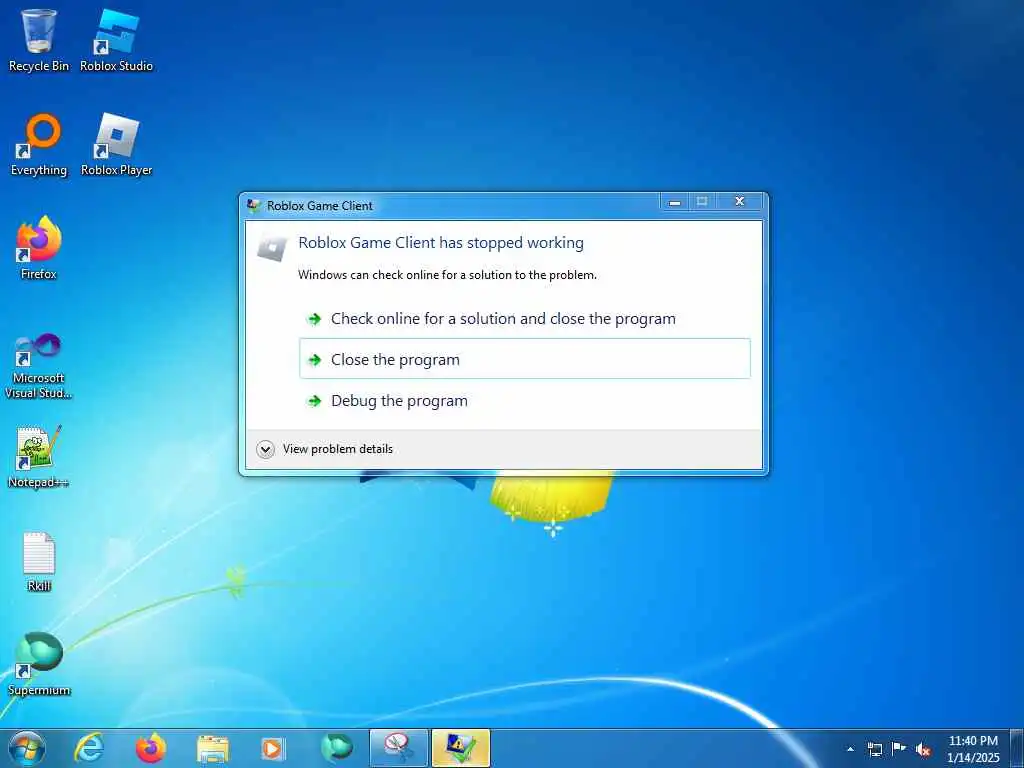
Task: Expand View problem details
Action: [x=325, y=449]
